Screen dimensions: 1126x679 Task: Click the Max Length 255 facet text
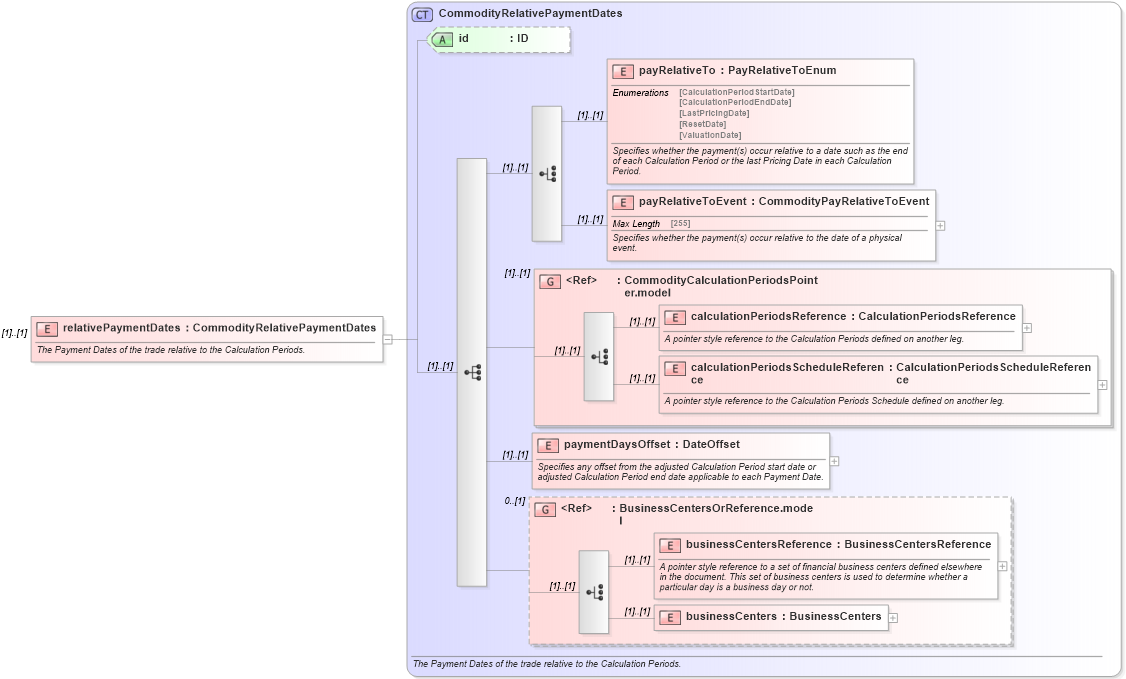pyautogui.click(x=651, y=224)
